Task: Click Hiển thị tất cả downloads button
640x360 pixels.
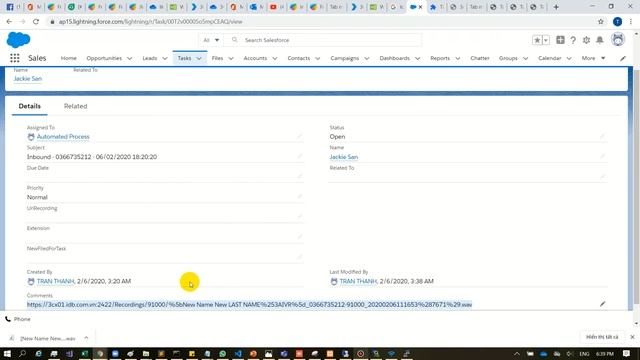Action: (x=602, y=337)
